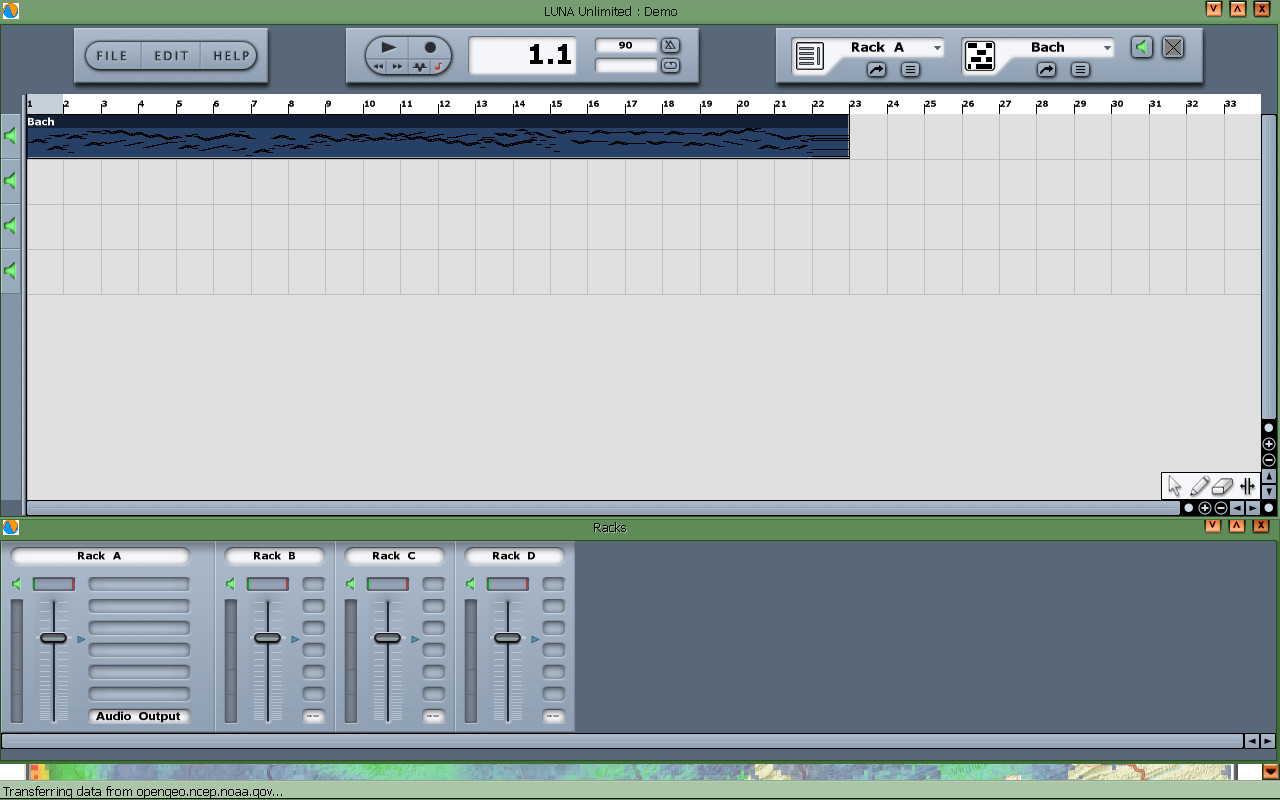The height and width of the screenshot is (800, 1280).
Task: Toggle the Rack C speaker mute
Action: pos(351,584)
